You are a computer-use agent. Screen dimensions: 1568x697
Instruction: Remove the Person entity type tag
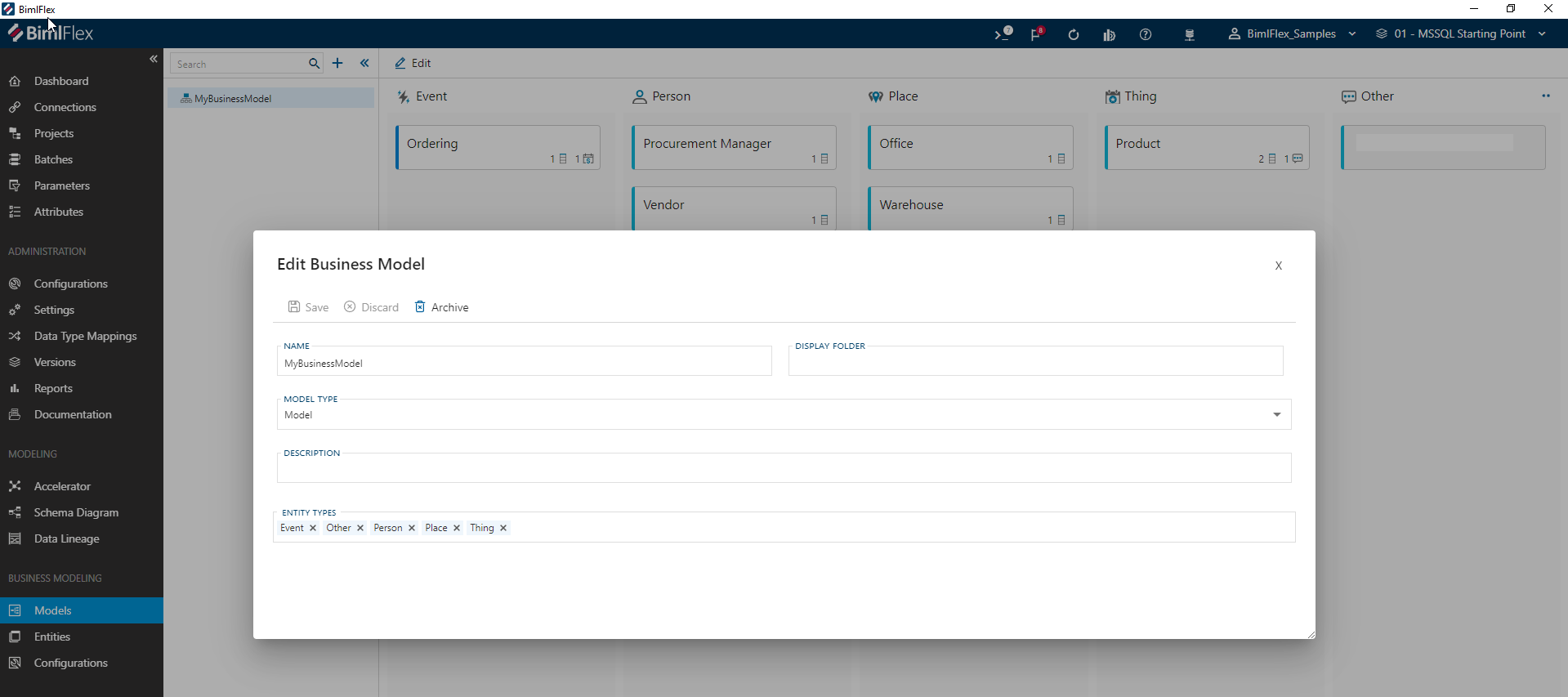point(412,528)
